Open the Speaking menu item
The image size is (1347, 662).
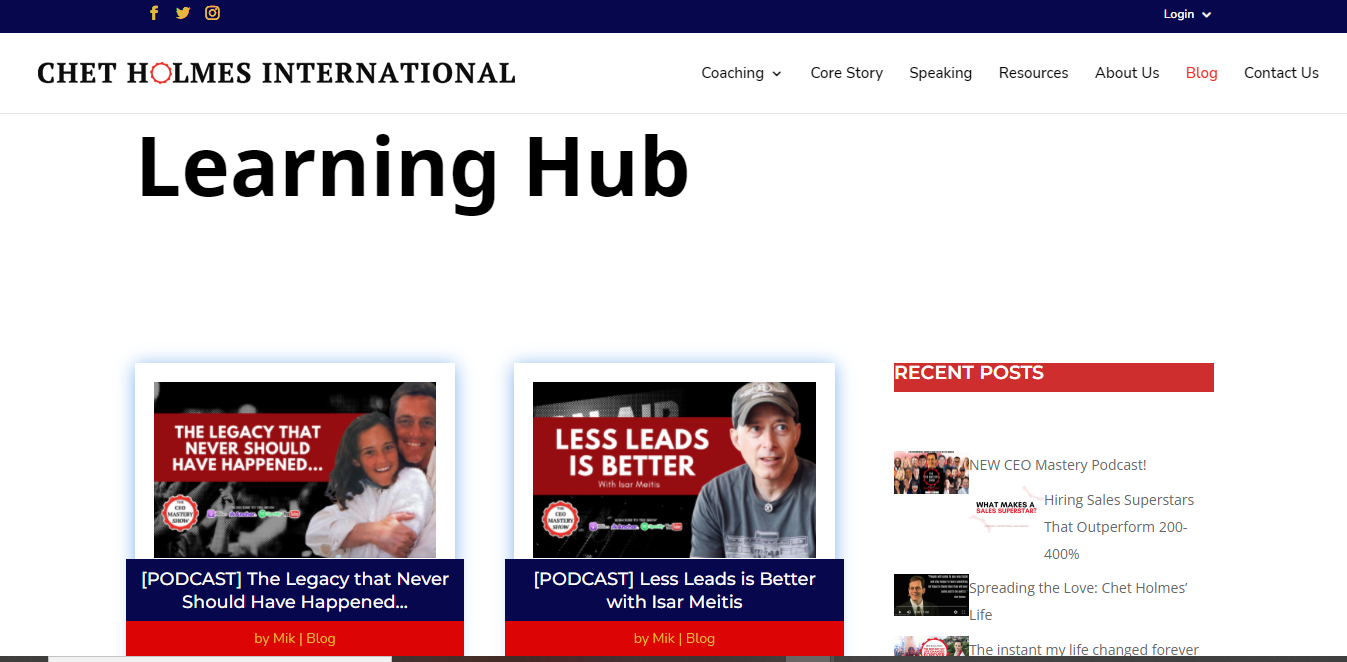pyautogui.click(x=940, y=73)
